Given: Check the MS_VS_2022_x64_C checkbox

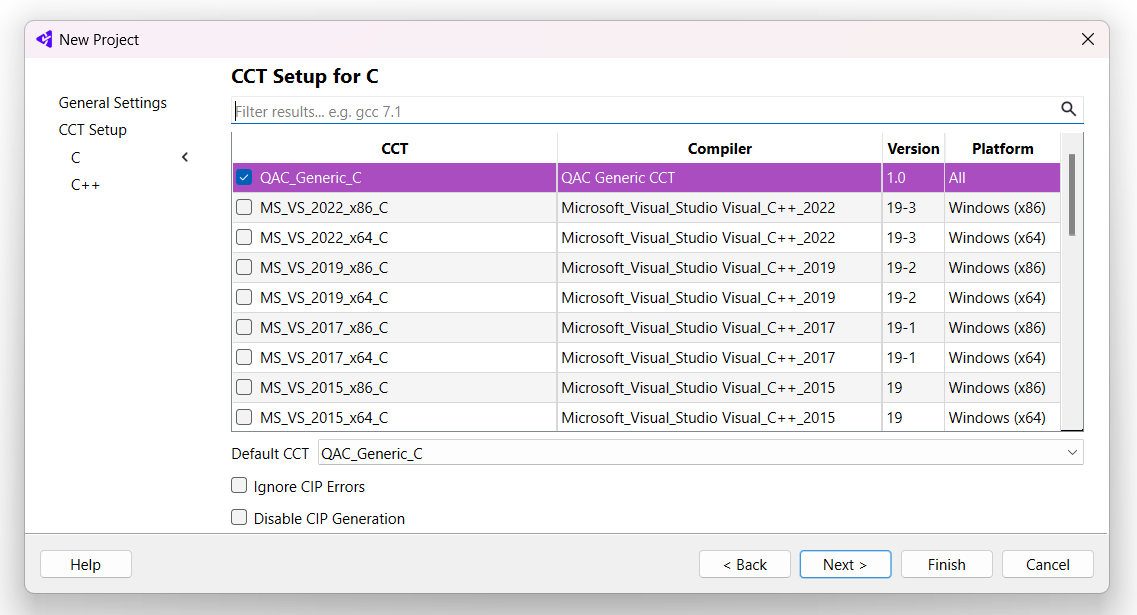Looking at the screenshot, I should tap(244, 237).
